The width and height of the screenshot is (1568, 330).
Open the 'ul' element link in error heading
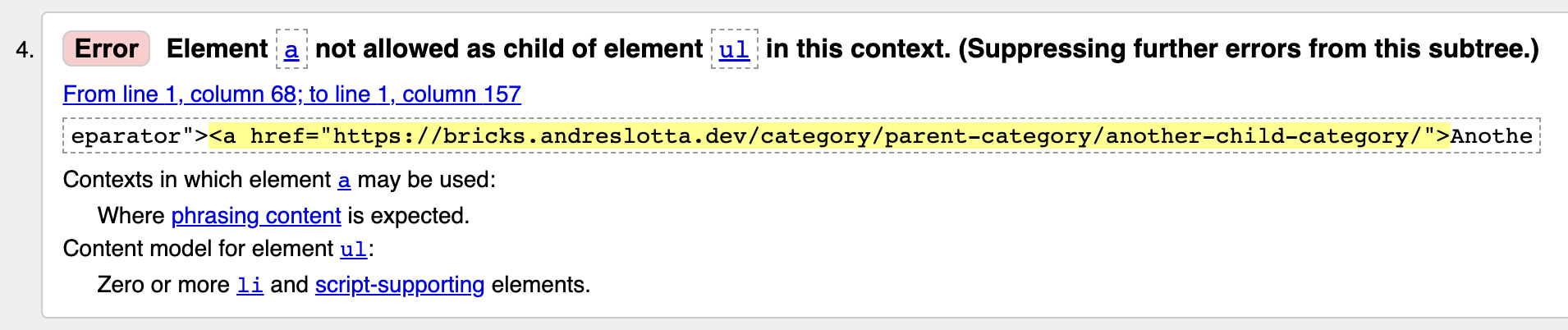tap(734, 49)
